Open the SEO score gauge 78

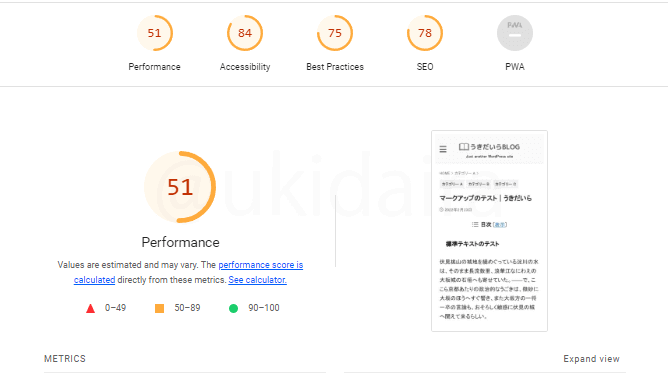(425, 33)
